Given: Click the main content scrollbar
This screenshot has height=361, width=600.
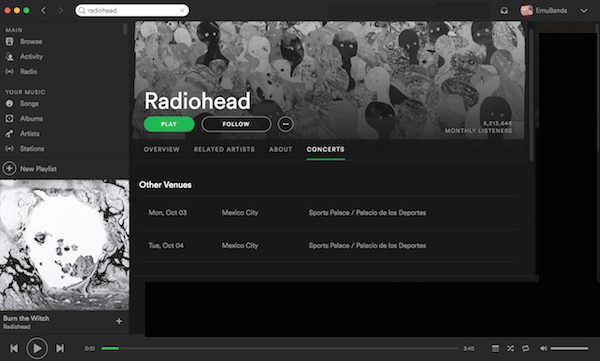Looking at the screenshot, I should (x=531, y=94).
